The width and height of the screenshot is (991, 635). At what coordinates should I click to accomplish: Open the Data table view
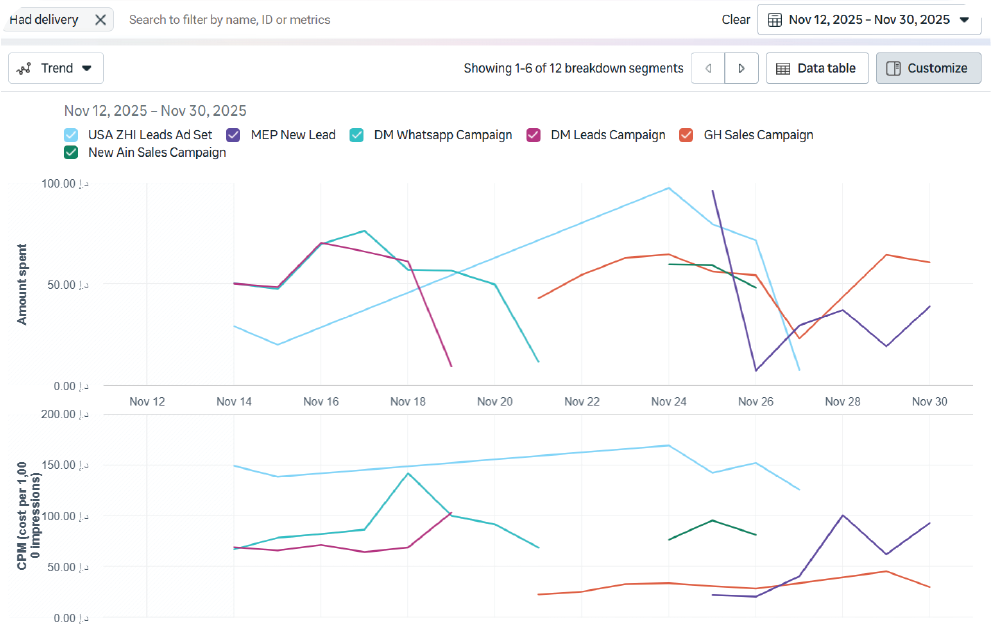[816, 68]
